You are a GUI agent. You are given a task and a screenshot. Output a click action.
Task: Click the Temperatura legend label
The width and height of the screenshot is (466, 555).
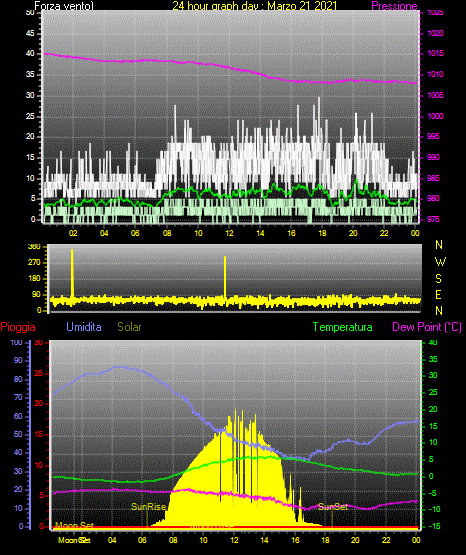(x=343, y=327)
